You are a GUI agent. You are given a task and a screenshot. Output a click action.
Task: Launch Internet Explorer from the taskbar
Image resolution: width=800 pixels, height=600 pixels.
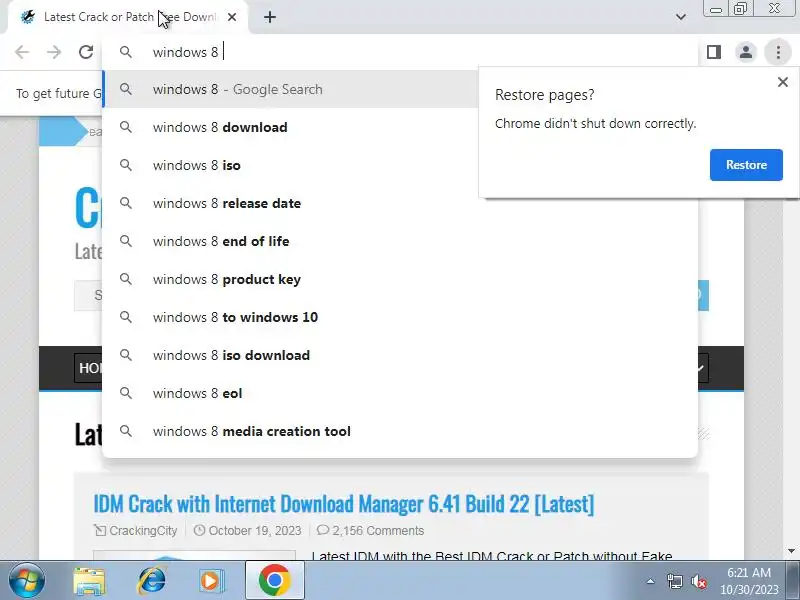152,580
